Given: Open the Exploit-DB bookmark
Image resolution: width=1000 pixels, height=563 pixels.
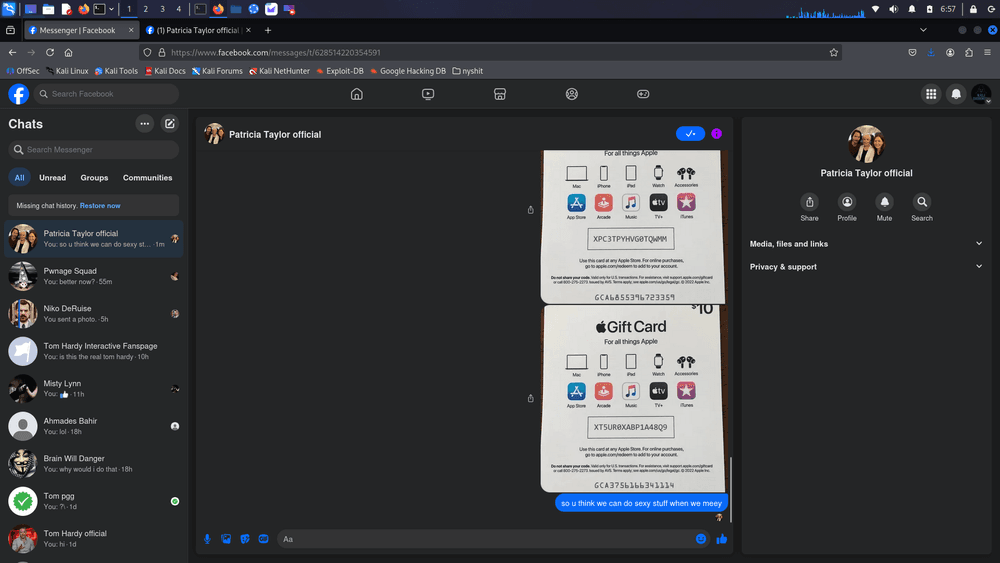Looking at the screenshot, I should (340, 71).
